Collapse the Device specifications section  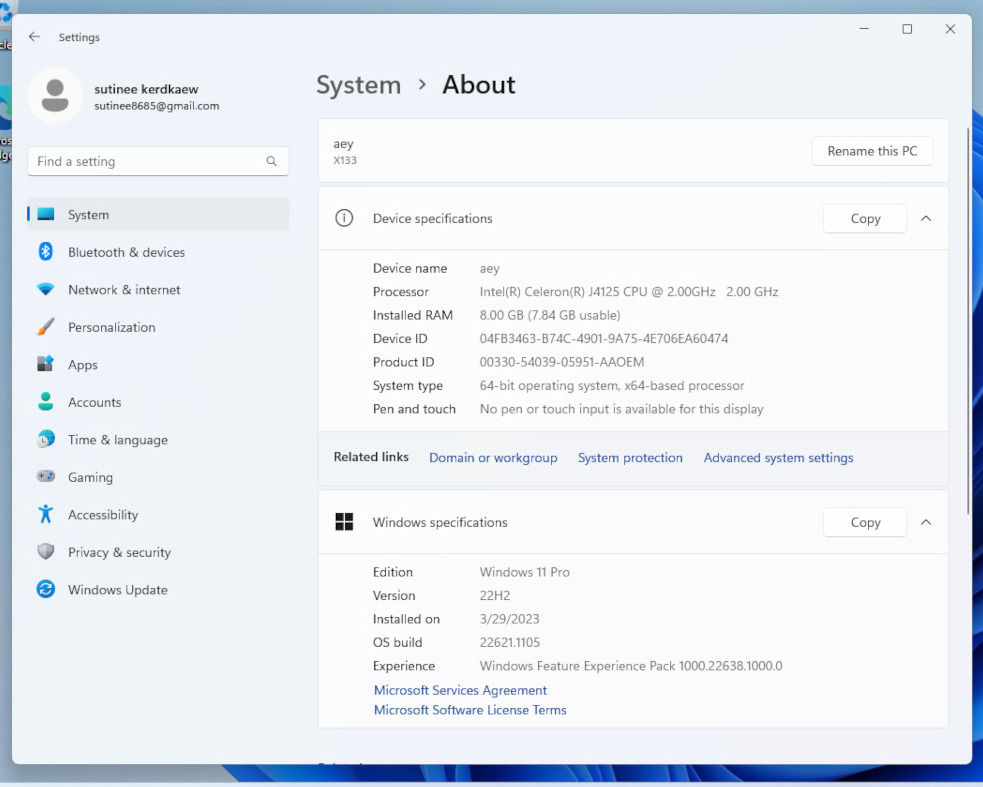click(x=926, y=218)
